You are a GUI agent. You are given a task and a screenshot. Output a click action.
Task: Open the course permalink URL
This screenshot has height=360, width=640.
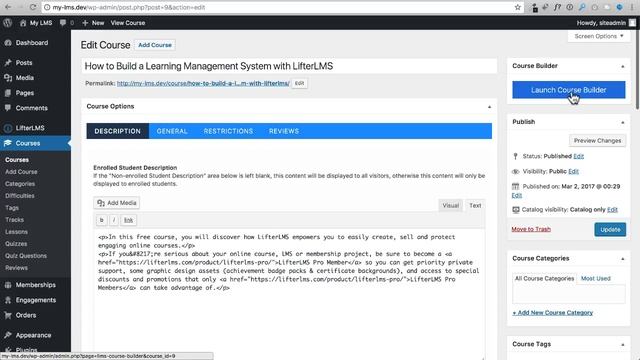pyautogui.click(x=203, y=83)
